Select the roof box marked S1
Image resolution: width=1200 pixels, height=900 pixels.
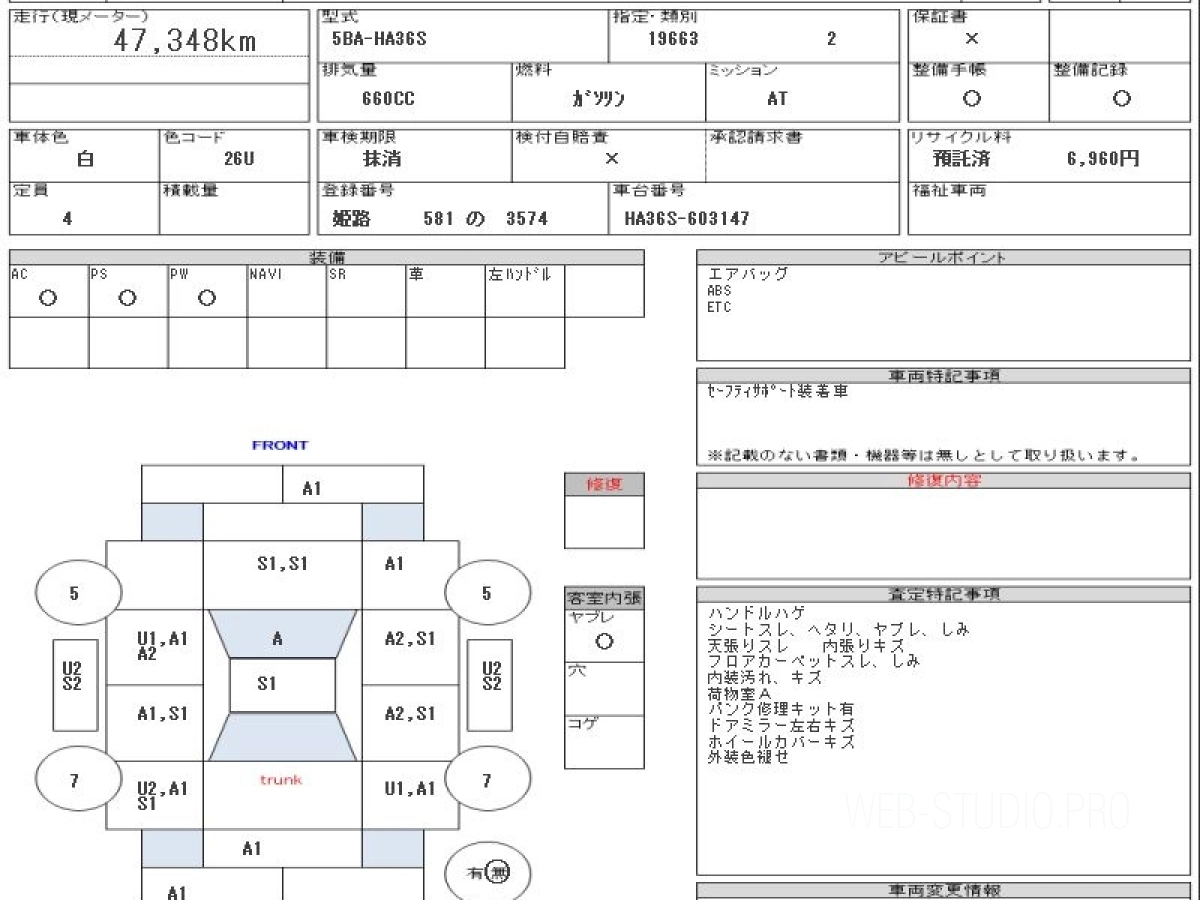(282, 685)
